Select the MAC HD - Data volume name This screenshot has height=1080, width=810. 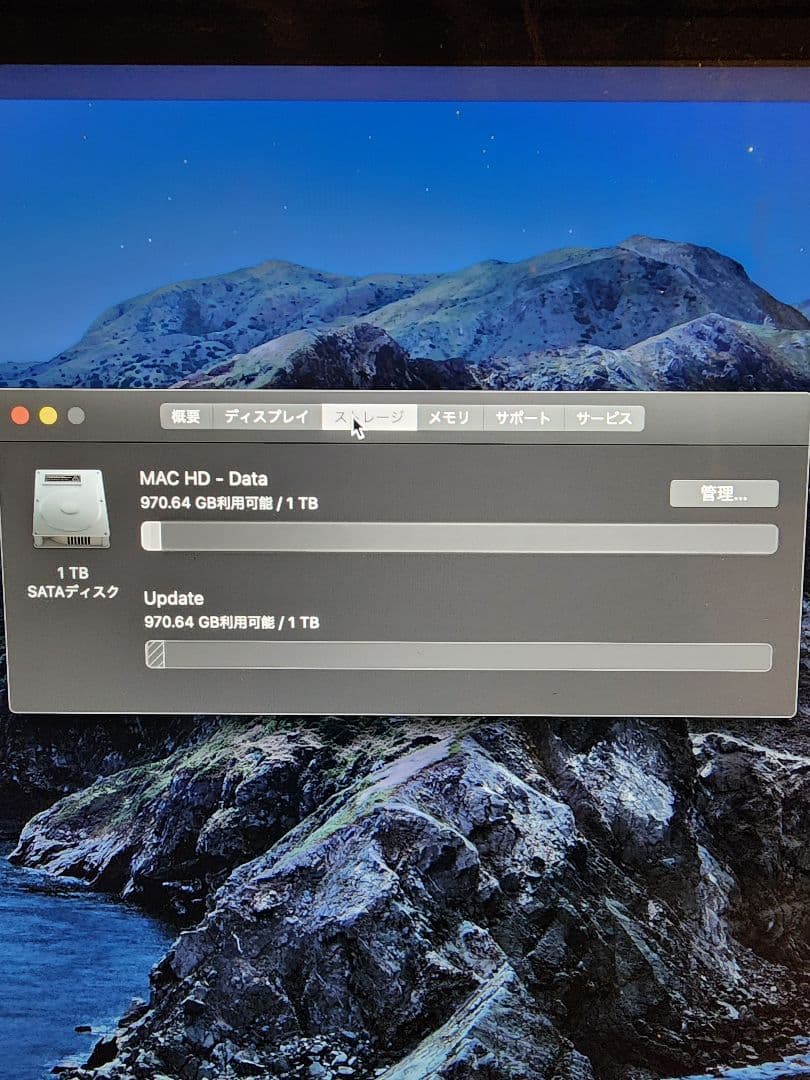coord(204,478)
